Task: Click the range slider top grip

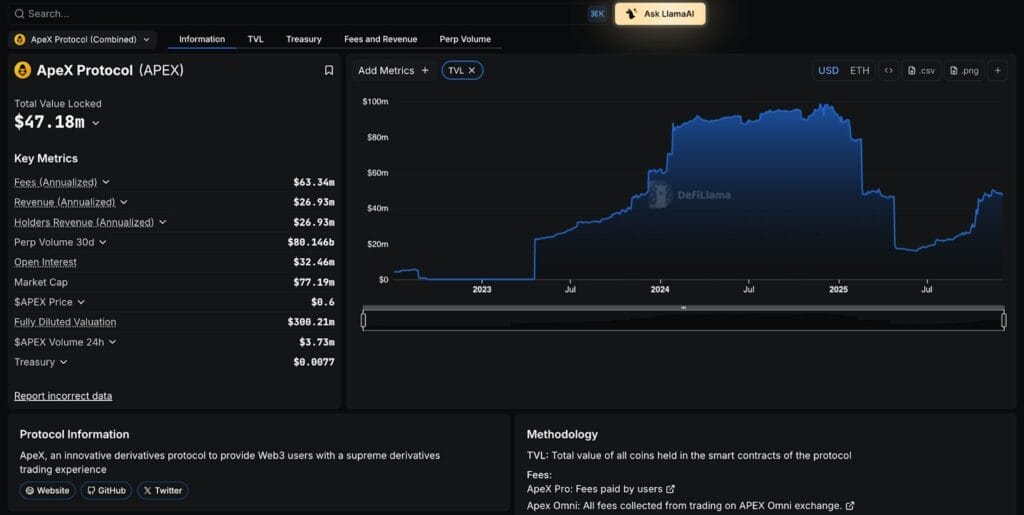Action: click(684, 307)
